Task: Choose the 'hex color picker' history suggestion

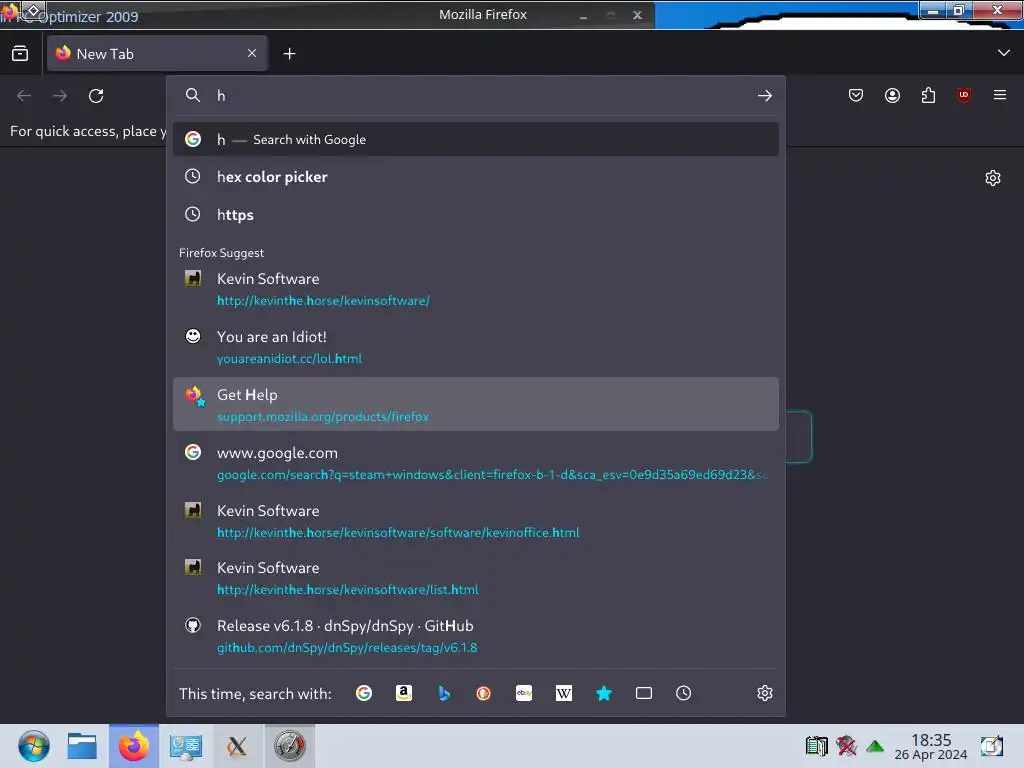Action: click(475, 176)
